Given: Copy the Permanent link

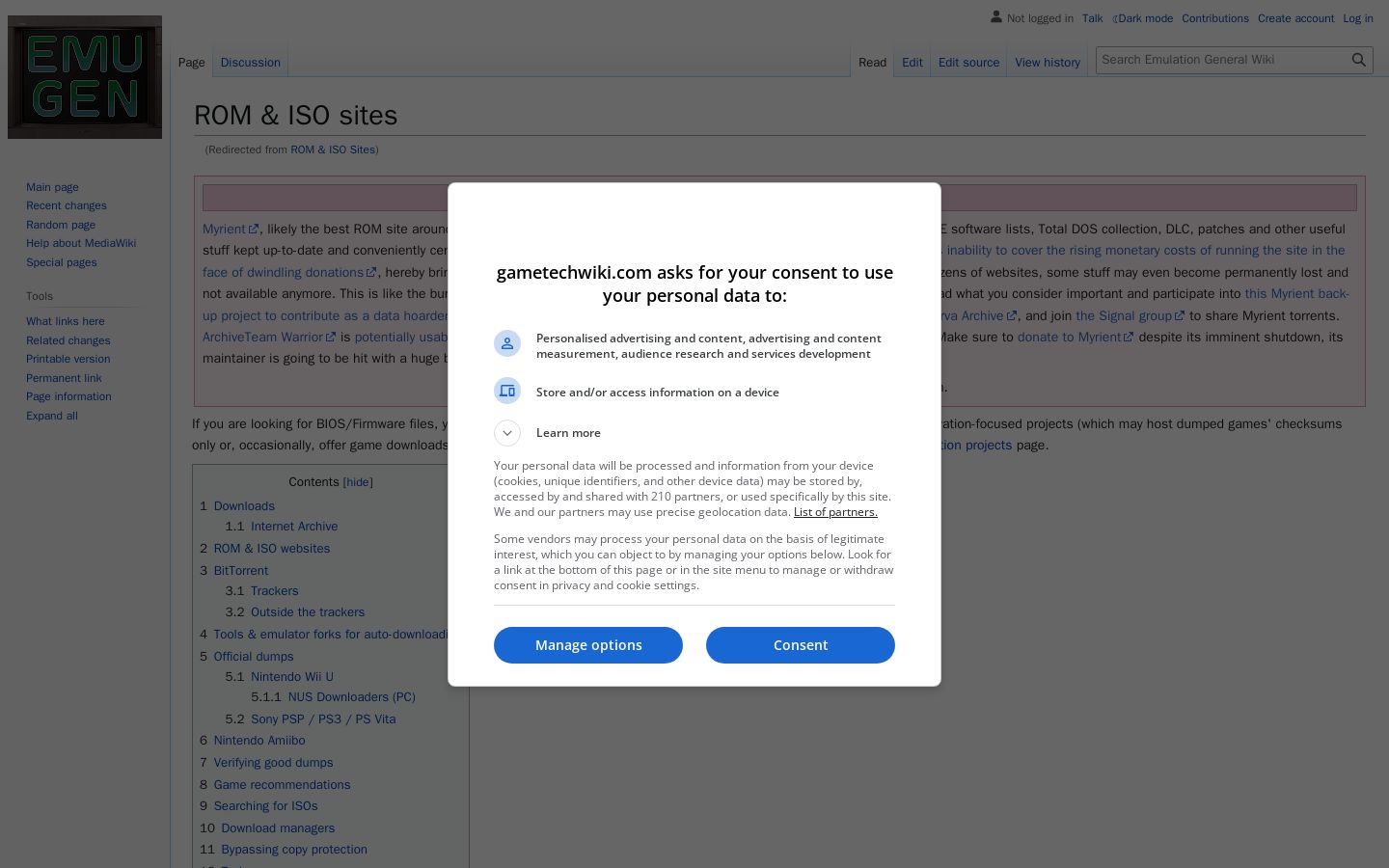Looking at the screenshot, I should point(64,378).
